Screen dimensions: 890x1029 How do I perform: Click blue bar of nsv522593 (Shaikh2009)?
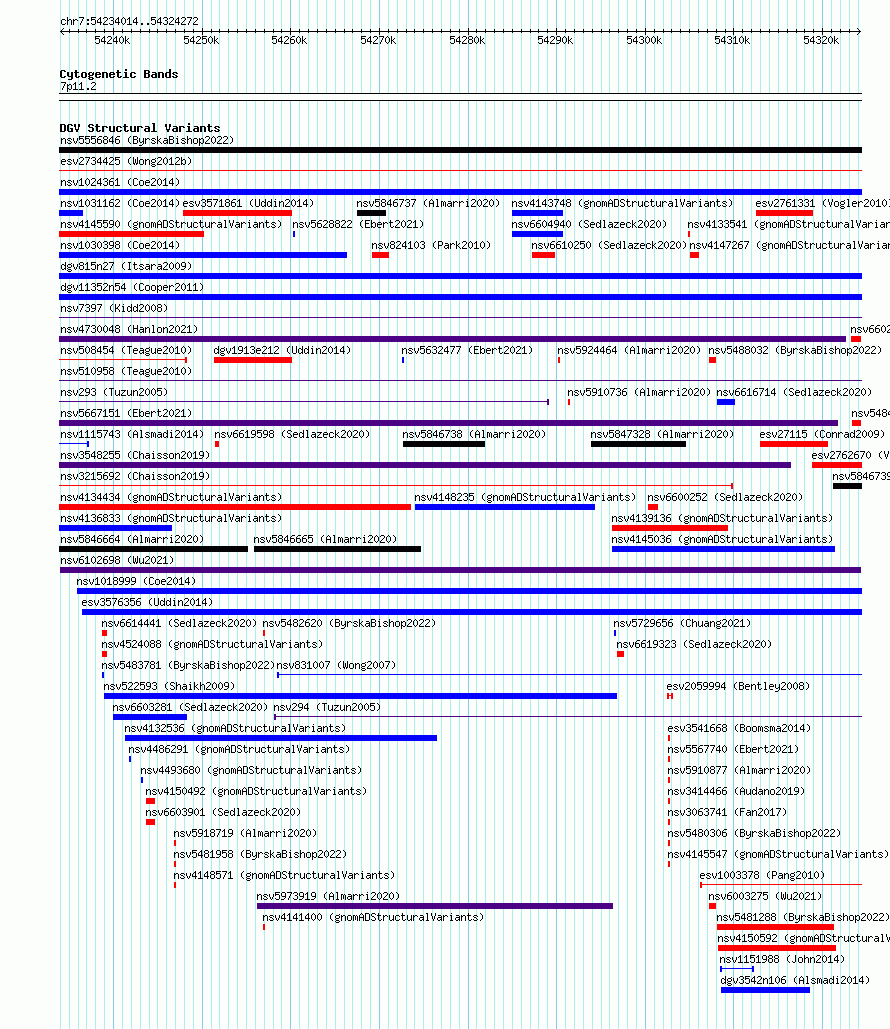(360, 696)
